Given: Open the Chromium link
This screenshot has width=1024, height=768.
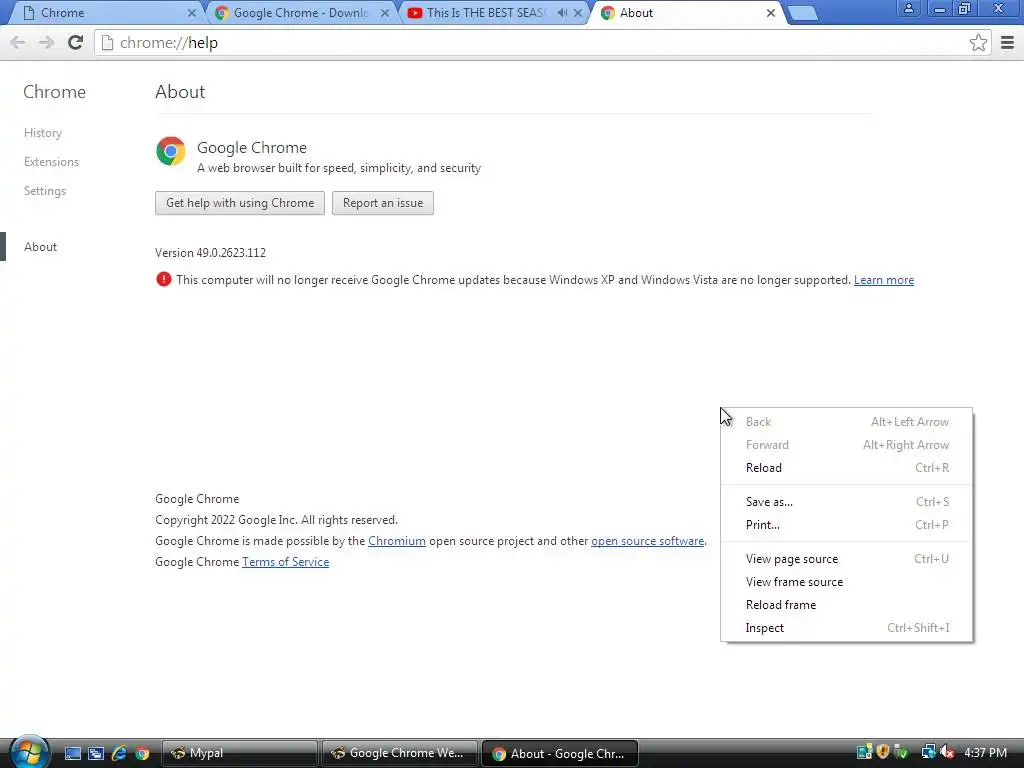Looking at the screenshot, I should 396,541.
